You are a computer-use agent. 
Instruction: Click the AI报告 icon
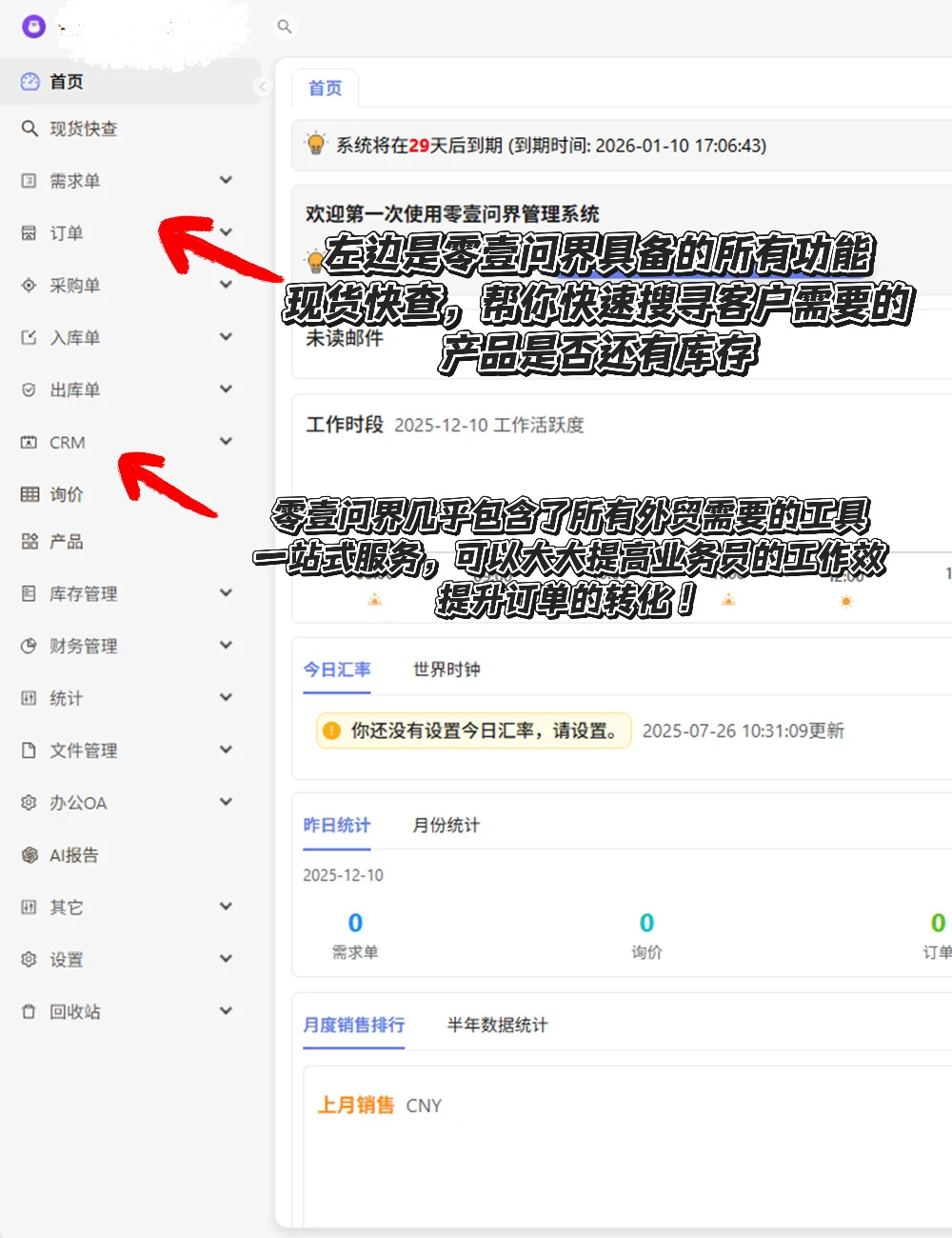point(30,855)
